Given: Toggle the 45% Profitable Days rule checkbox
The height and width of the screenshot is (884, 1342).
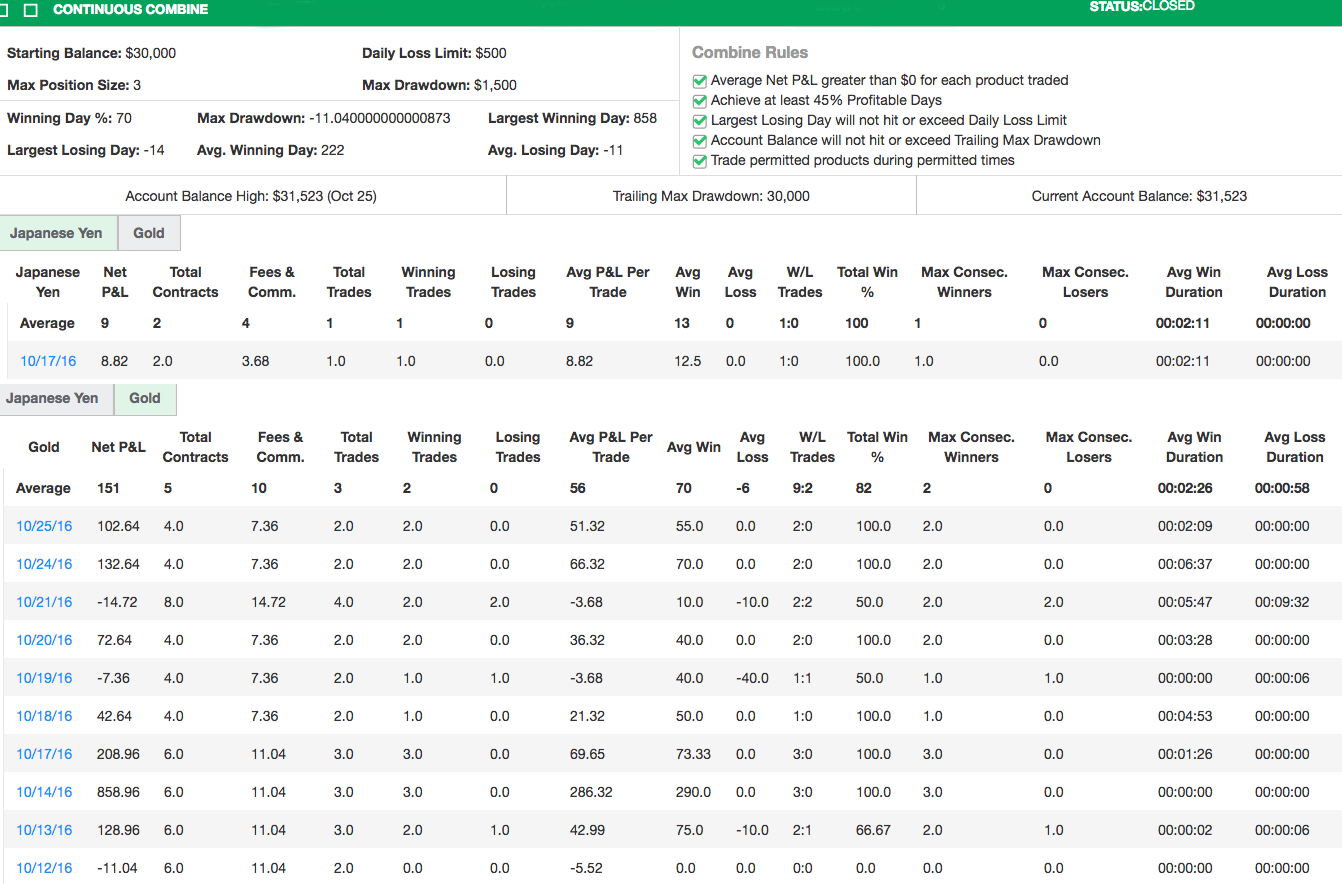Looking at the screenshot, I should 700,101.
